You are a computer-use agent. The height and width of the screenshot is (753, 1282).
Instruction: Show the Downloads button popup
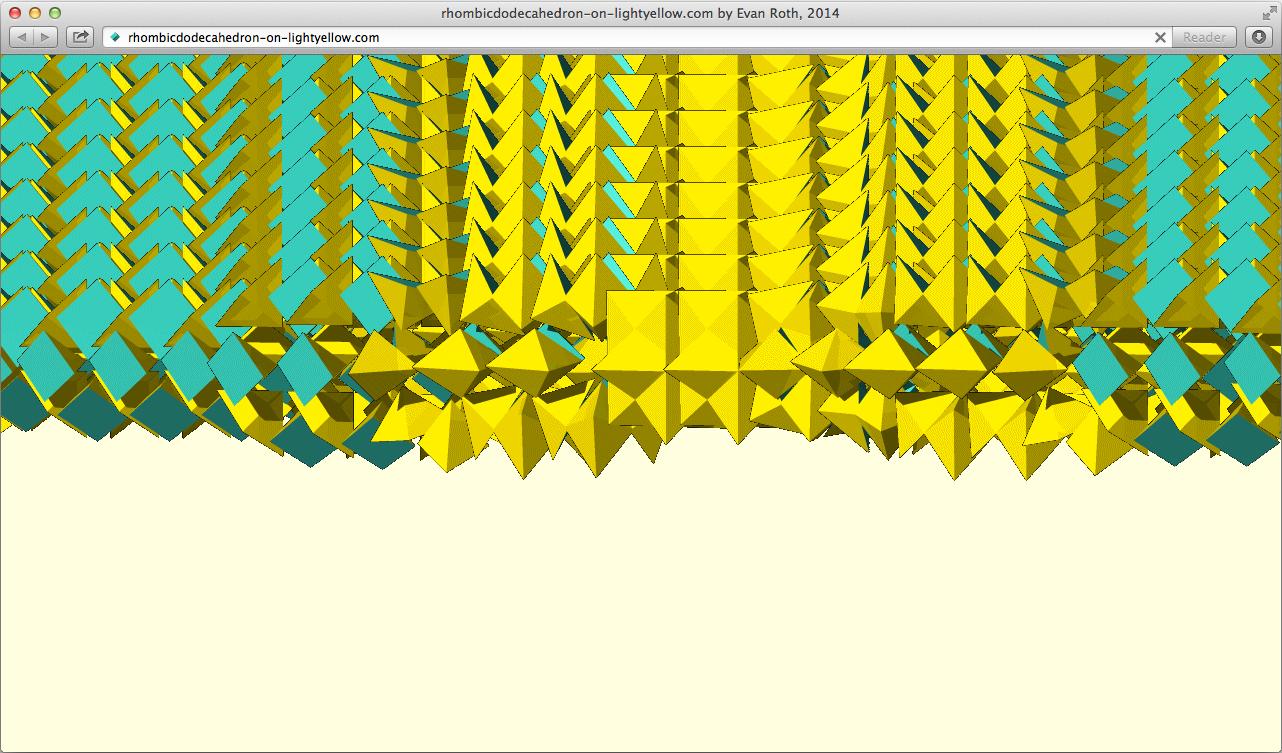point(1258,37)
